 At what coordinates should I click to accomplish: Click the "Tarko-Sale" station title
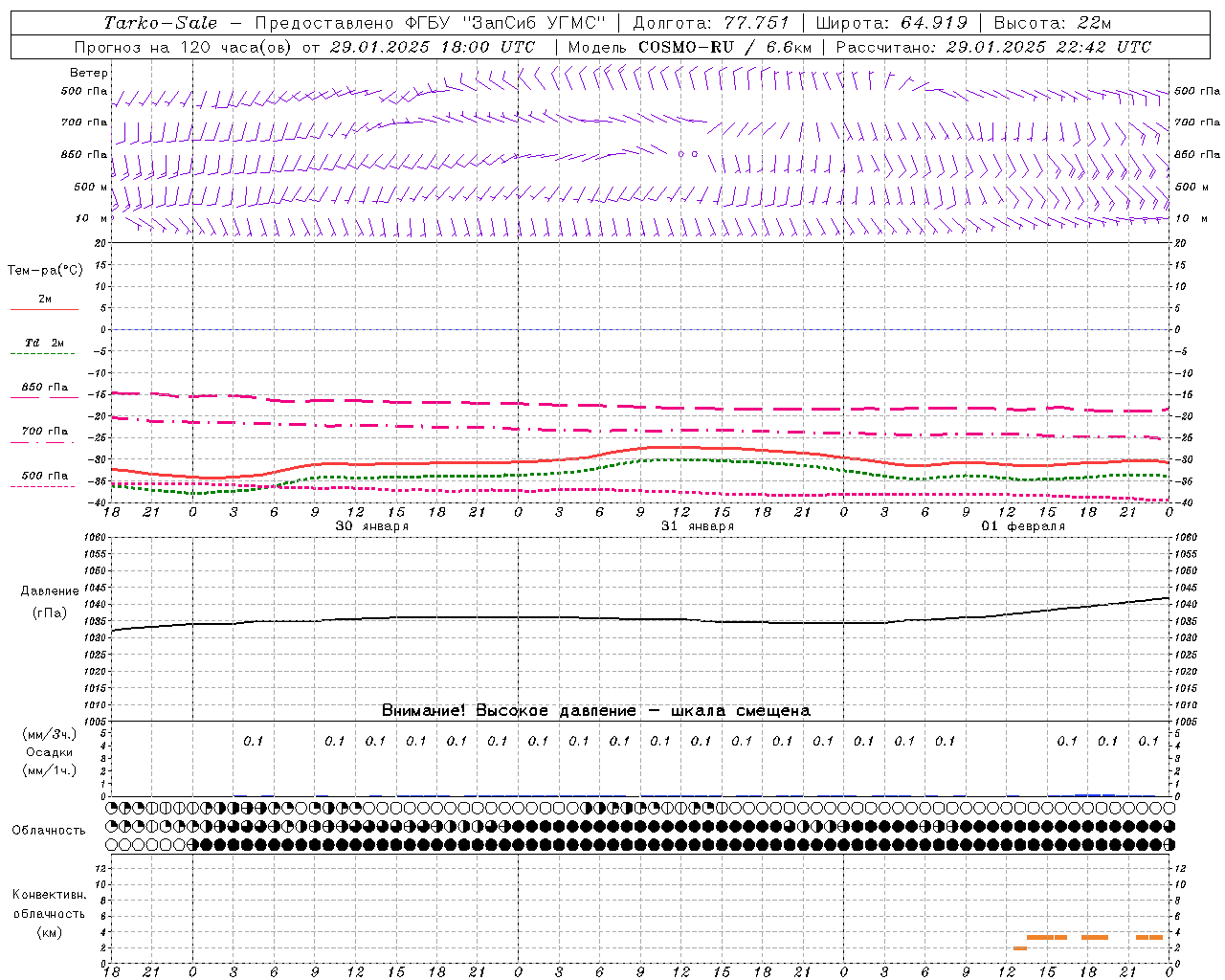tap(161, 23)
